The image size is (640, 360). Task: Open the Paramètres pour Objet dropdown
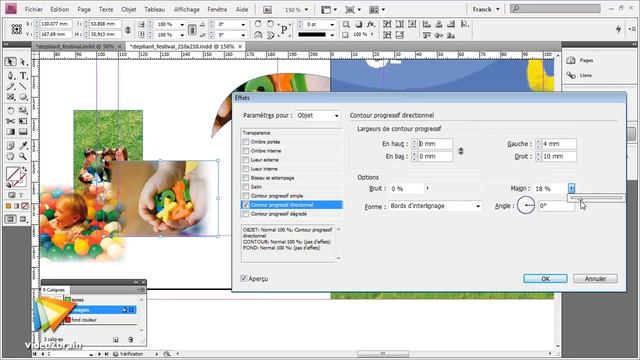click(318, 116)
